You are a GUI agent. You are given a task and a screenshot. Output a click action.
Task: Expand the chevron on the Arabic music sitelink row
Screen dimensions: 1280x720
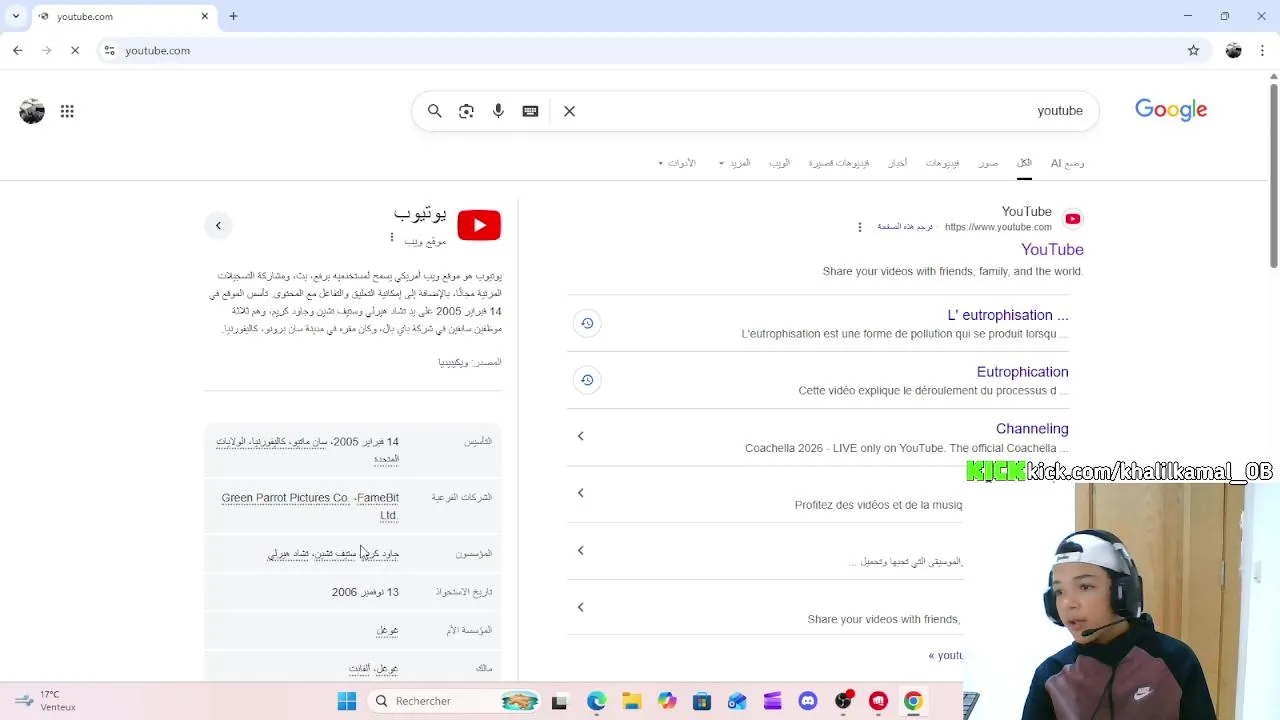[580, 550]
